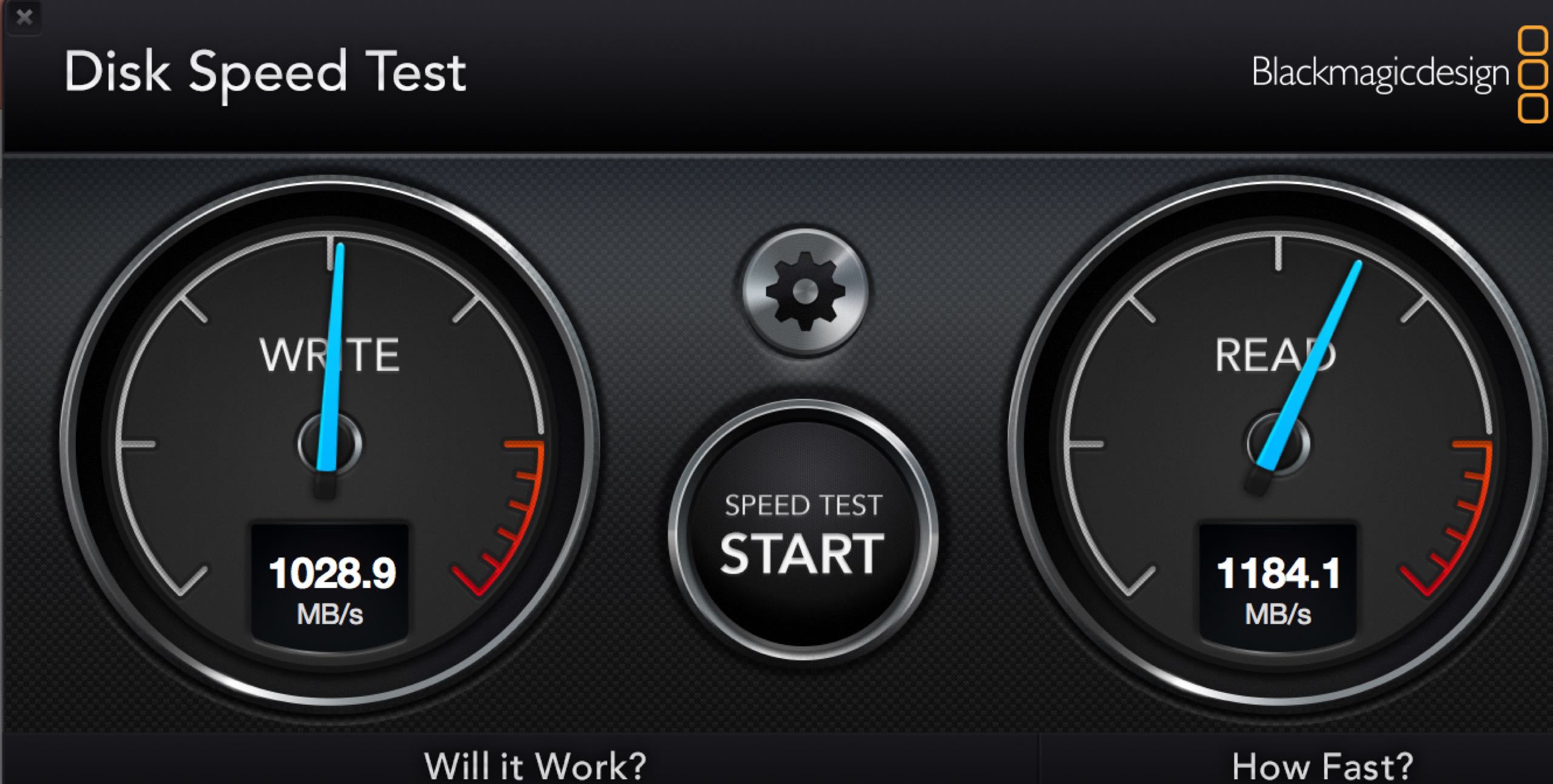
Task: Open settings with the gear icon
Action: (805, 292)
